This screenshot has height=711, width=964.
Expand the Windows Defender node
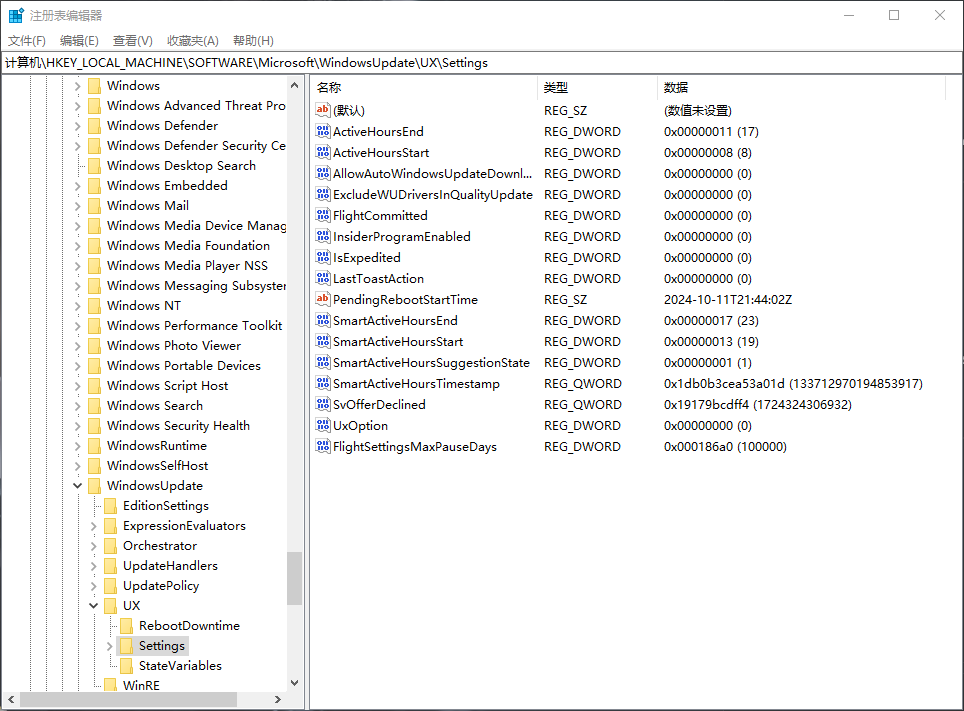coord(77,125)
